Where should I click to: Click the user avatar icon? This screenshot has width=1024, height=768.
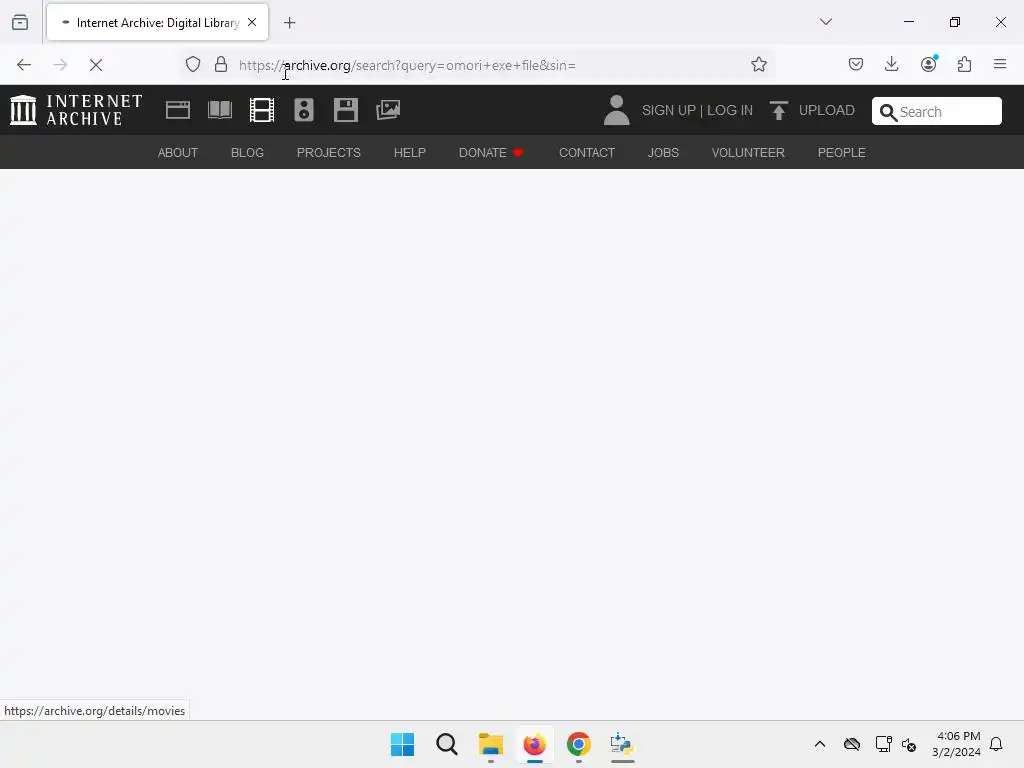[x=616, y=110]
